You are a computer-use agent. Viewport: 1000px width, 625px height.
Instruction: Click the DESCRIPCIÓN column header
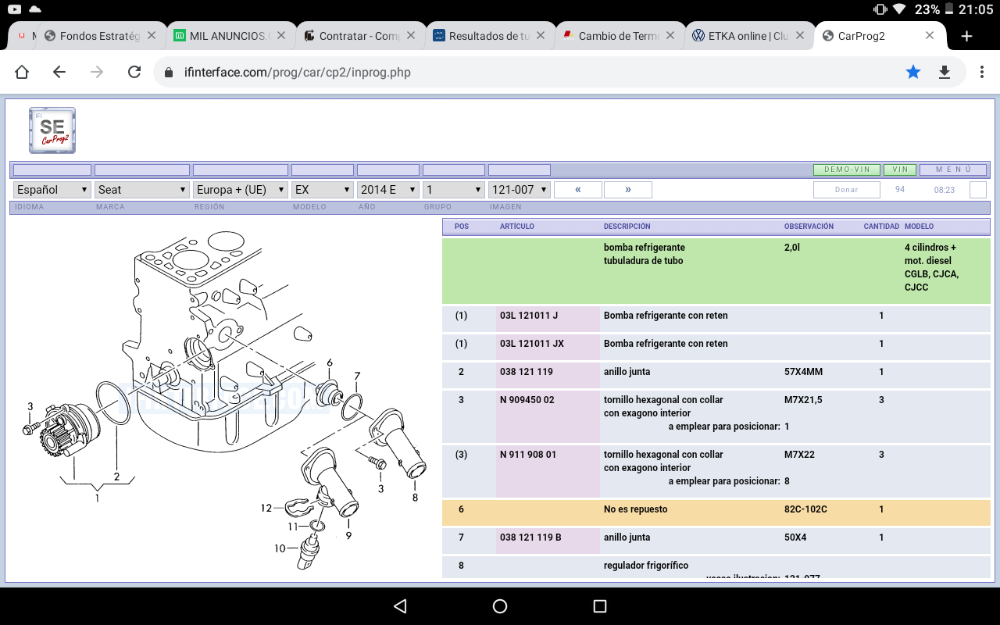(x=627, y=226)
